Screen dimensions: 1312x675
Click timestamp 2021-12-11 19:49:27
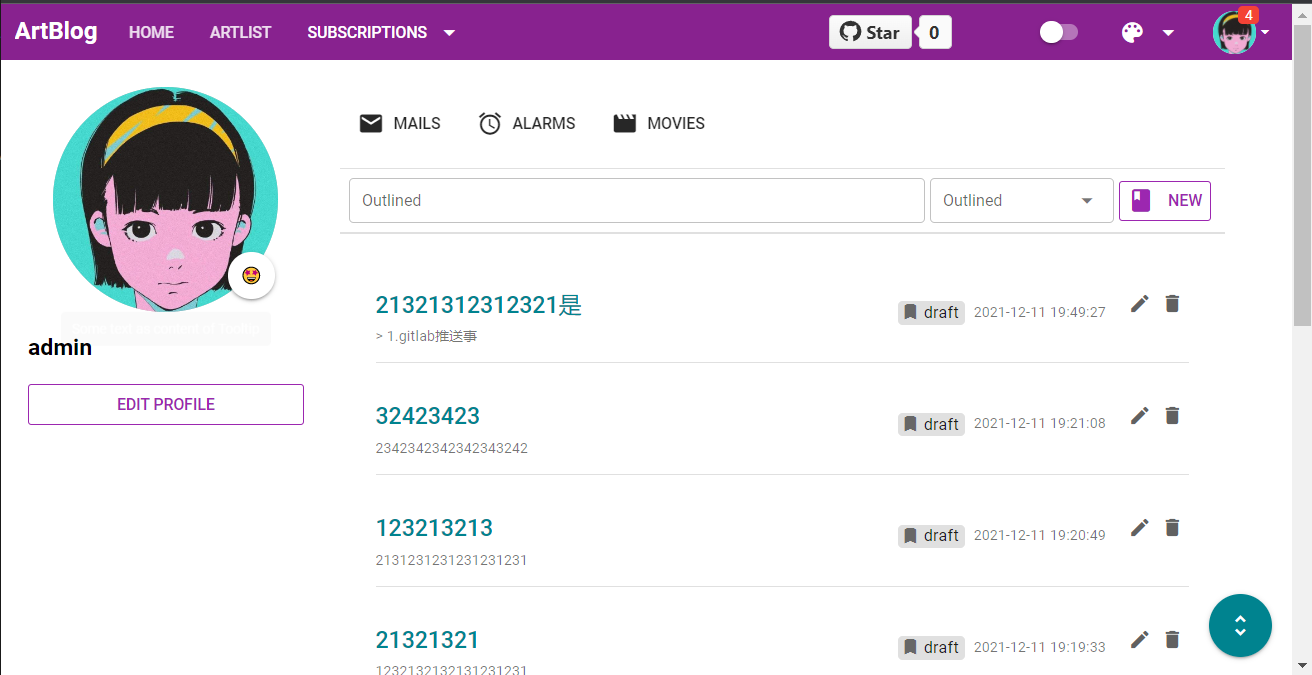pyautogui.click(x=1040, y=312)
